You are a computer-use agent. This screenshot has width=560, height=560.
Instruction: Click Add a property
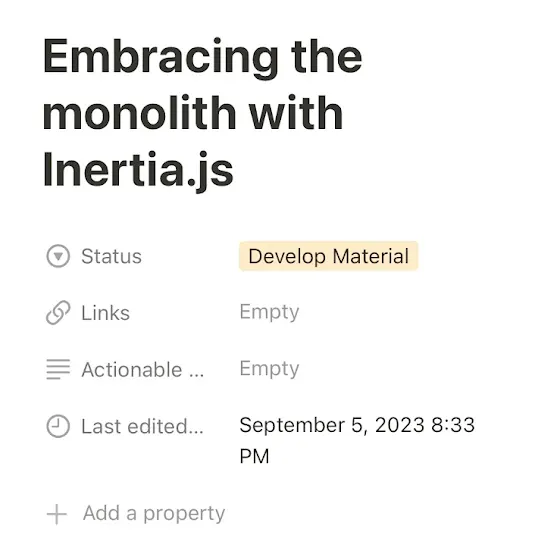tap(154, 514)
